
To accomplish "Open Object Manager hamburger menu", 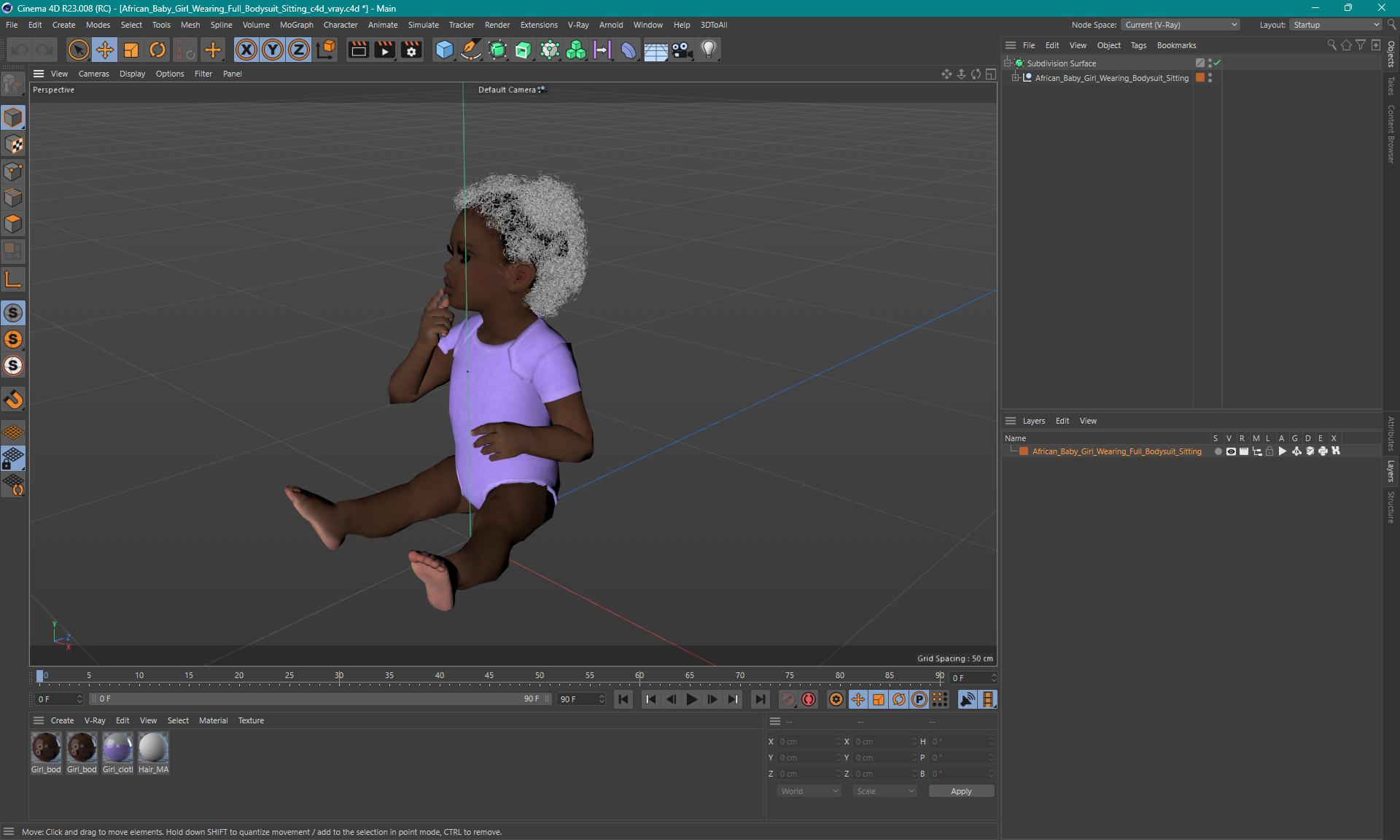I will click(x=1011, y=45).
